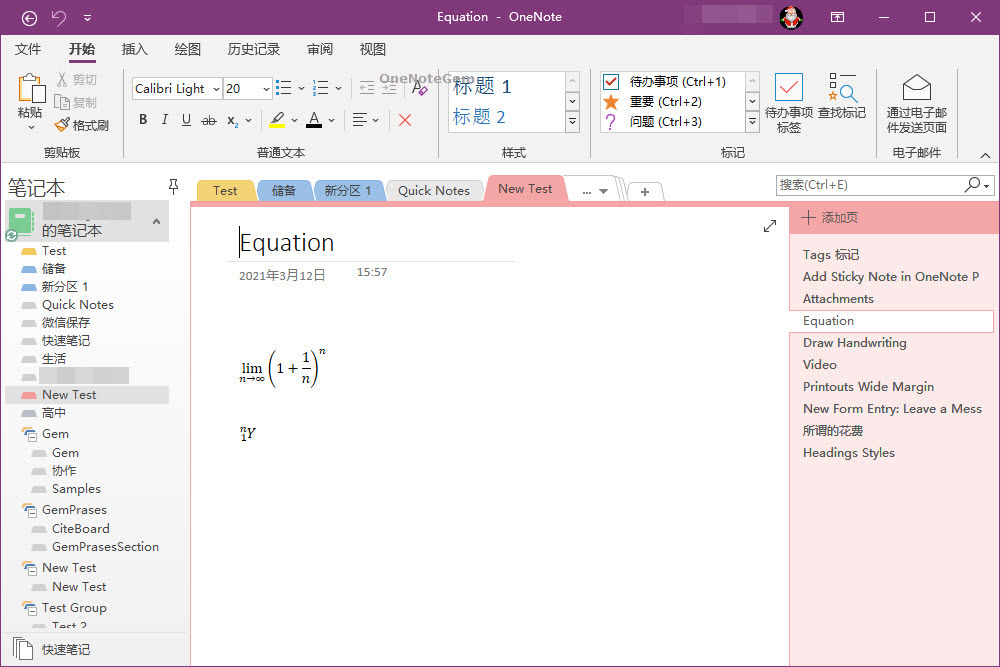This screenshot has width=1000, height=667.
Task: Open the GemPrases section group
Action: [x=74, y=509]
